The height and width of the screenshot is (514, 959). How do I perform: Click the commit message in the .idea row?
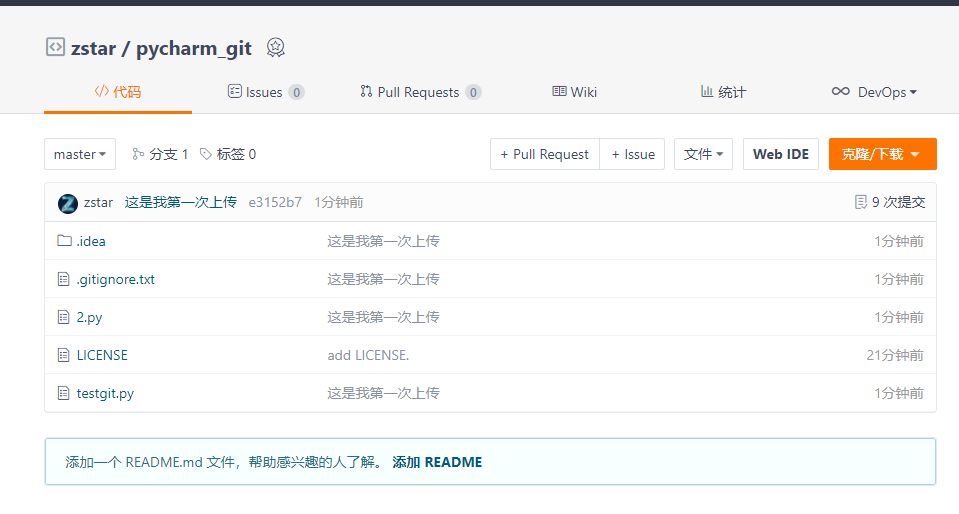383,241
